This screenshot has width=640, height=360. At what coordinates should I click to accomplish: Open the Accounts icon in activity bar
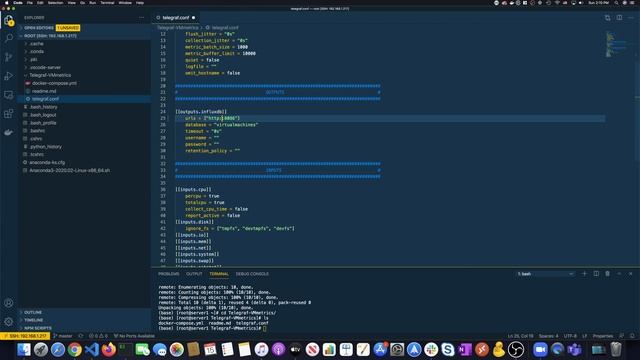pos(9,303)
